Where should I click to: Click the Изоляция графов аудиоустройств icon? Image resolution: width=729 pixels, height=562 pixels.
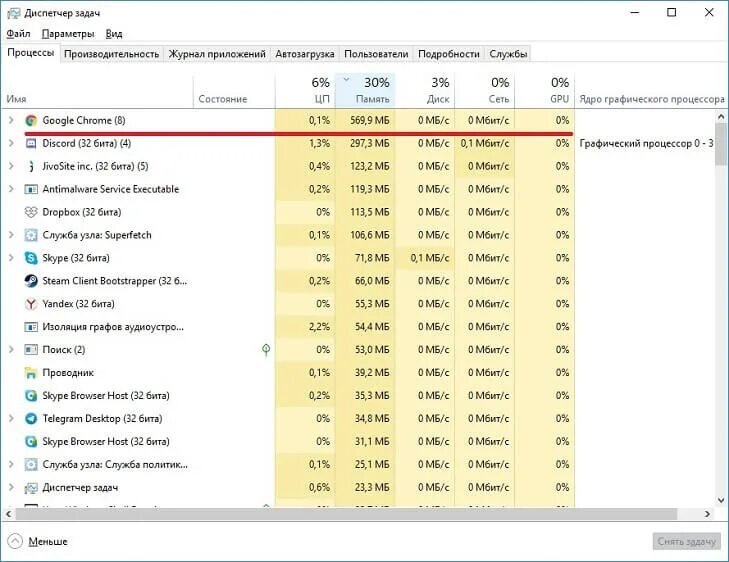coord(31,327)
